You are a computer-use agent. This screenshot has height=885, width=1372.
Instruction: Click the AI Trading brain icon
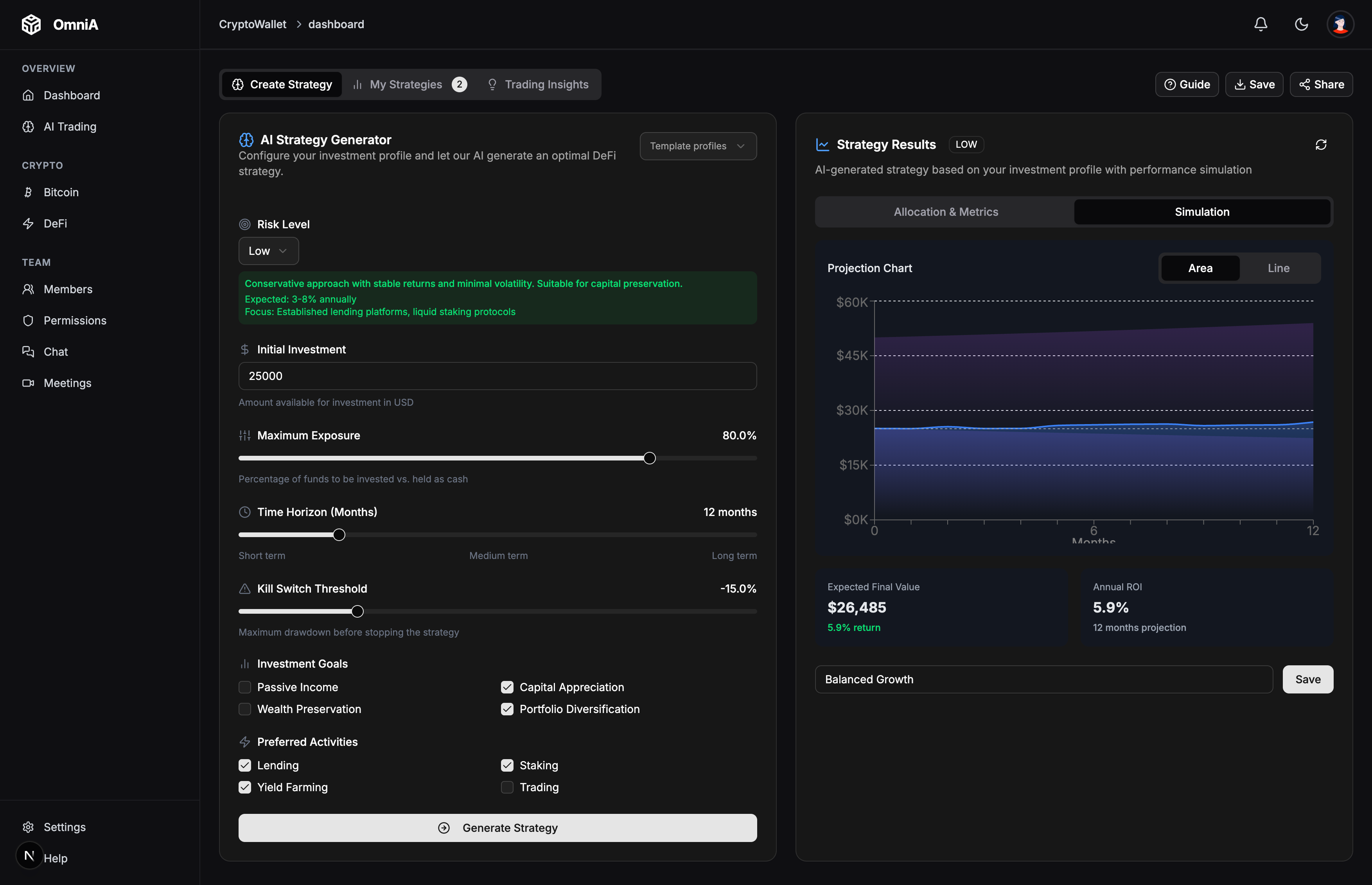(28, 126)
